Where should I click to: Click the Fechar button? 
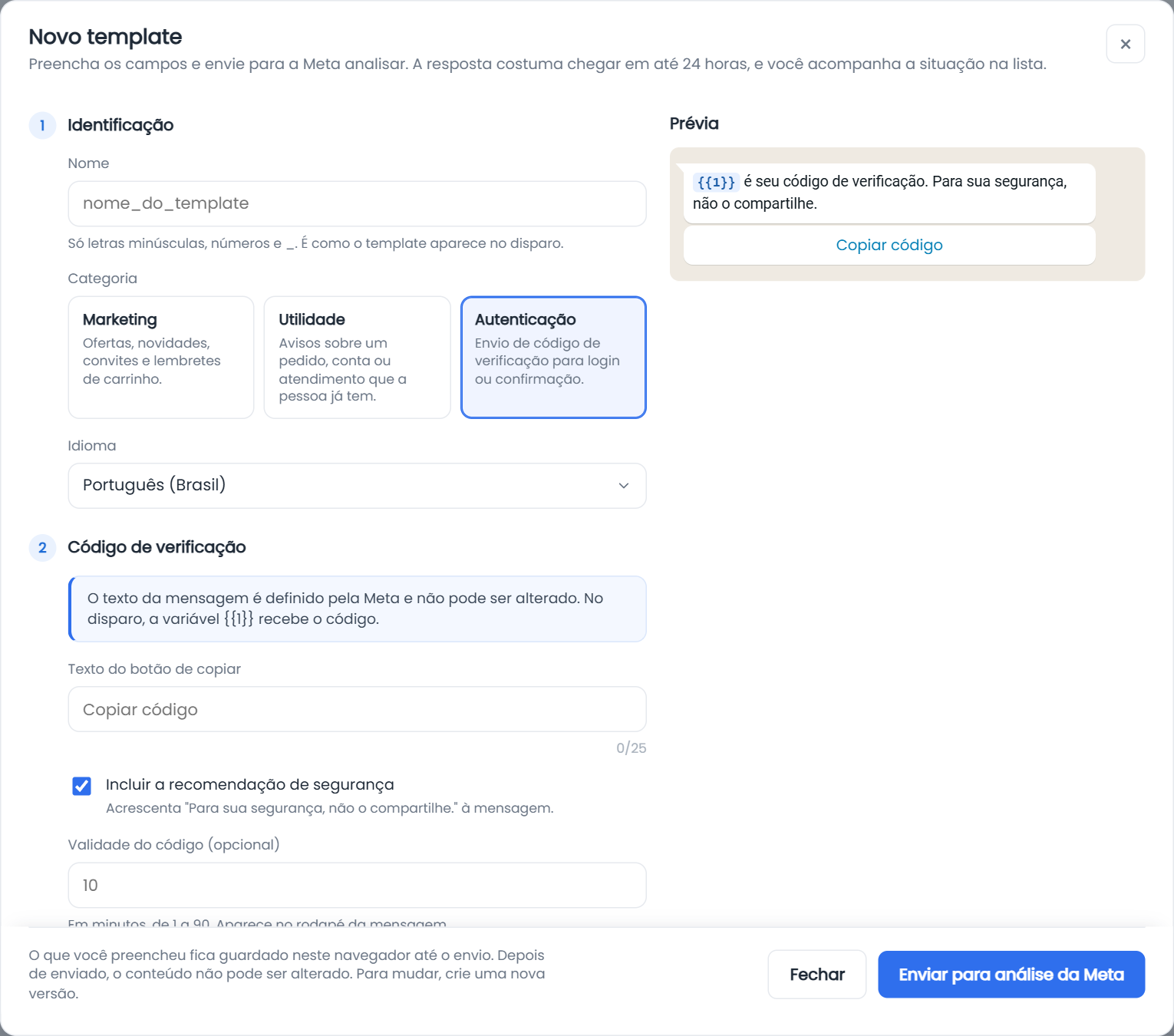click(817, 975)
